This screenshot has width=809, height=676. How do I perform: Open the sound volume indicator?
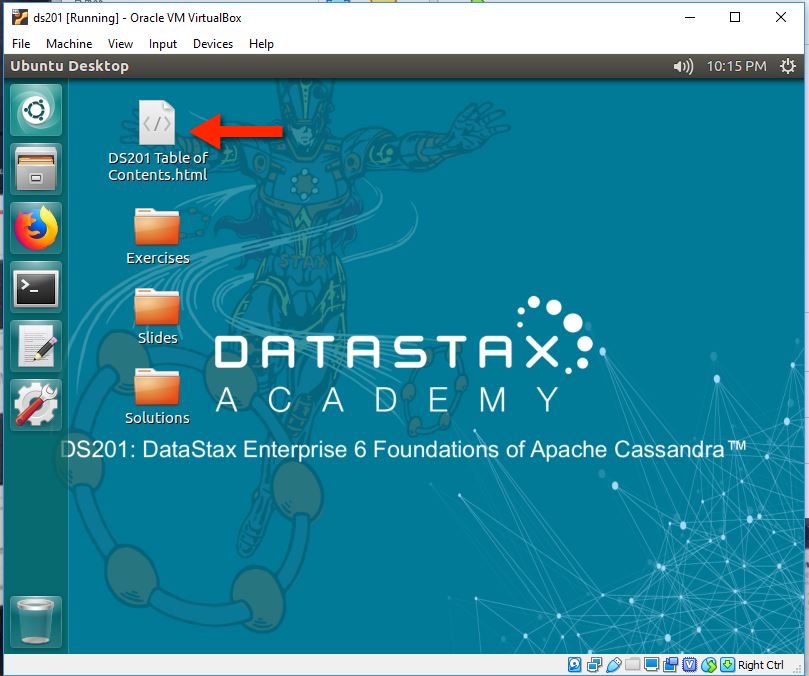click(x=683, y=66)
